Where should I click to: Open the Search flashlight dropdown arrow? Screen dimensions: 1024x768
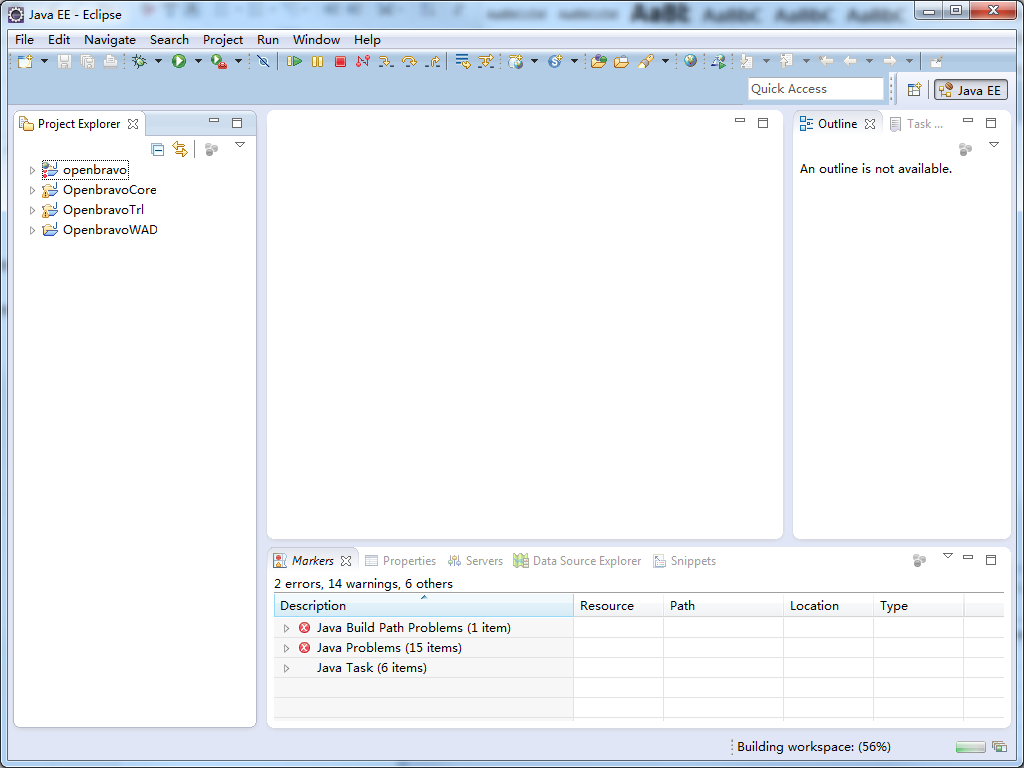(x=665, y=61)
